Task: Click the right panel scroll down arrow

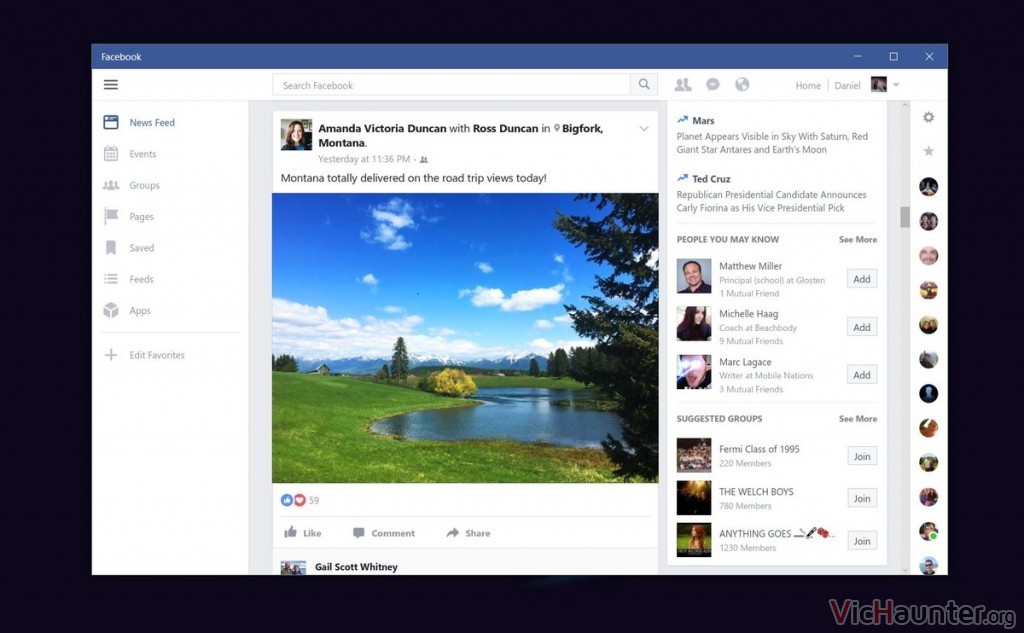Action: 904,570
